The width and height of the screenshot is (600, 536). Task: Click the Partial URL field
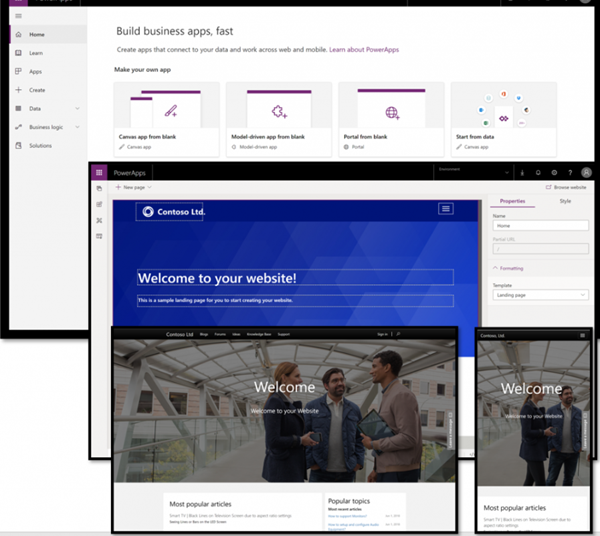pyautogui.click(x=540, y=249)
